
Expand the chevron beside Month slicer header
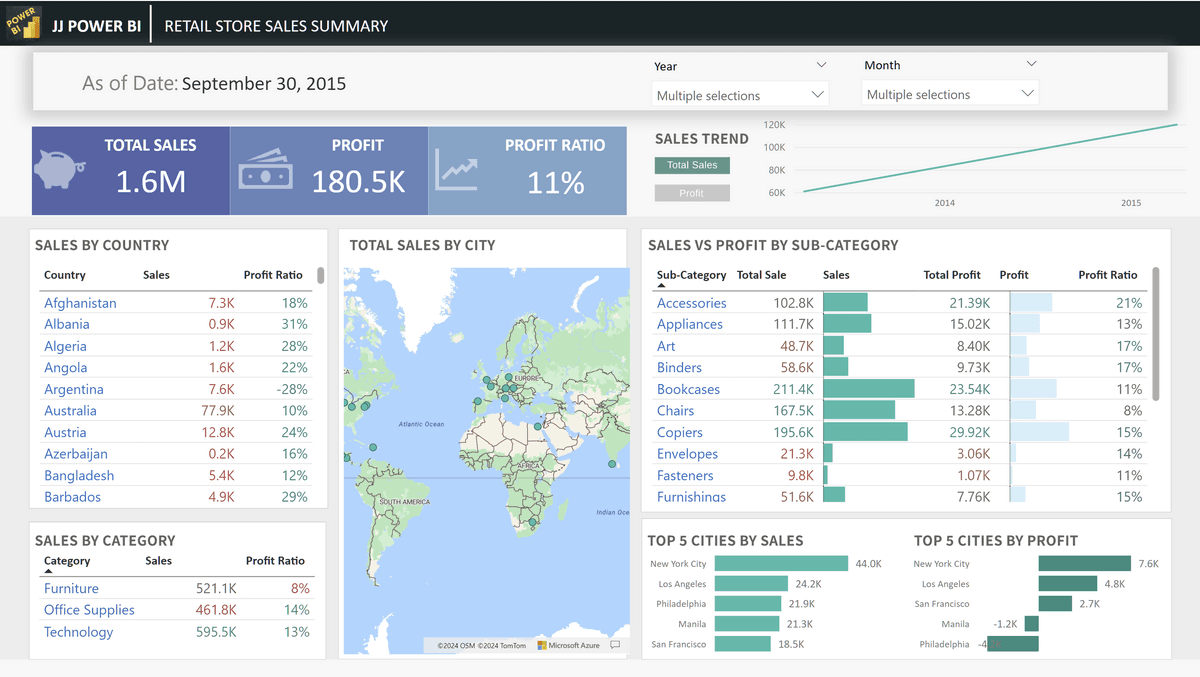coord(1031,64)
